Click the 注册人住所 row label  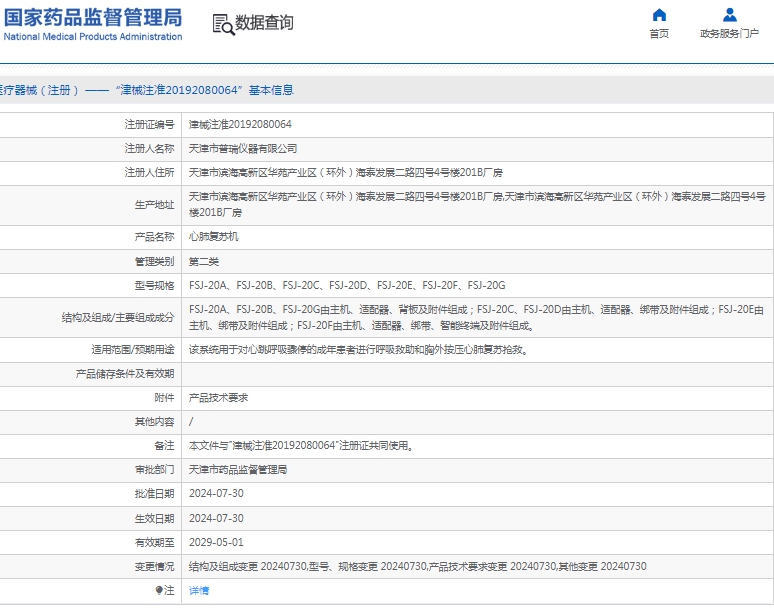[x=150, y=173]
